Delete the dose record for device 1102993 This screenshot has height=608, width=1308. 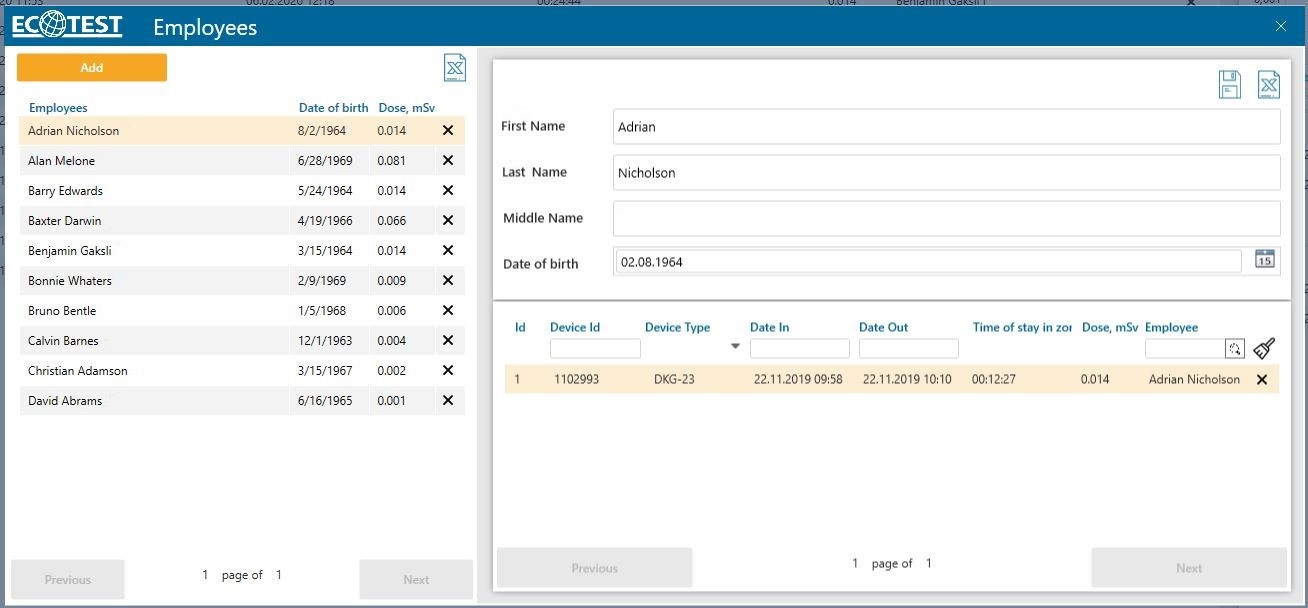(1262, 380)
